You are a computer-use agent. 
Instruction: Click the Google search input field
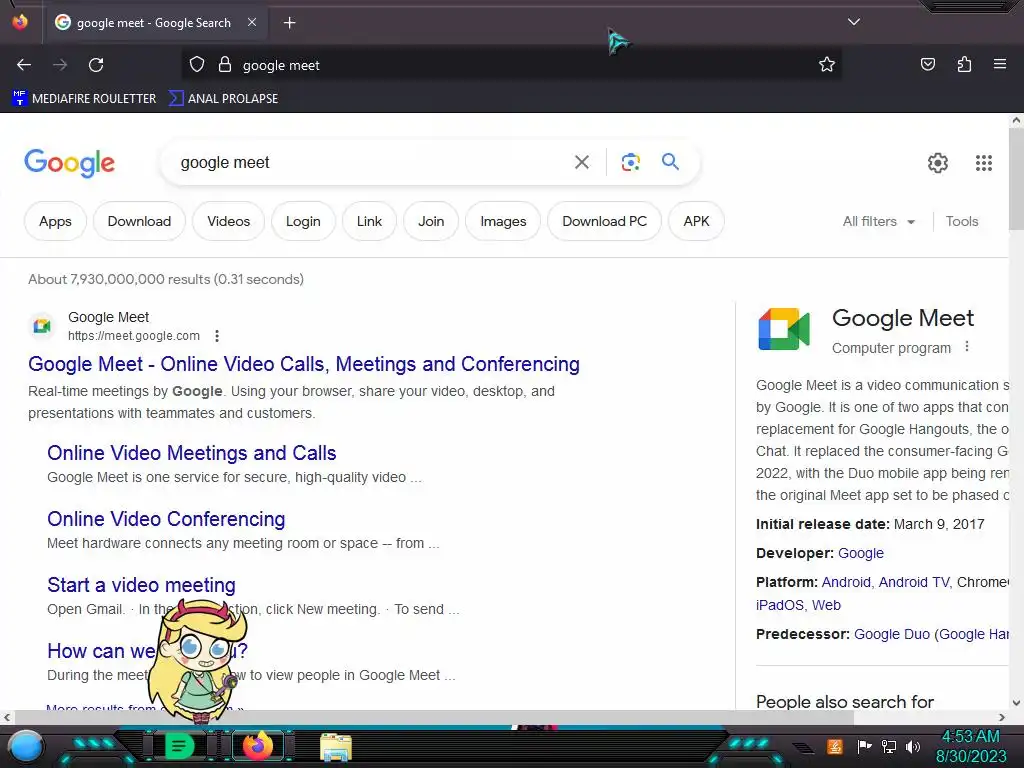[372, 162]
